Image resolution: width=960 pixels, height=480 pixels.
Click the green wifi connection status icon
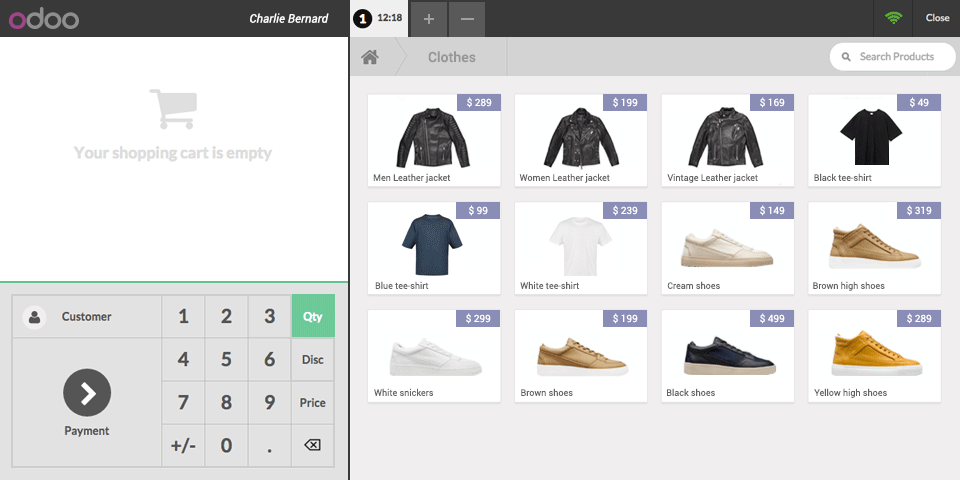click(893, 18)
